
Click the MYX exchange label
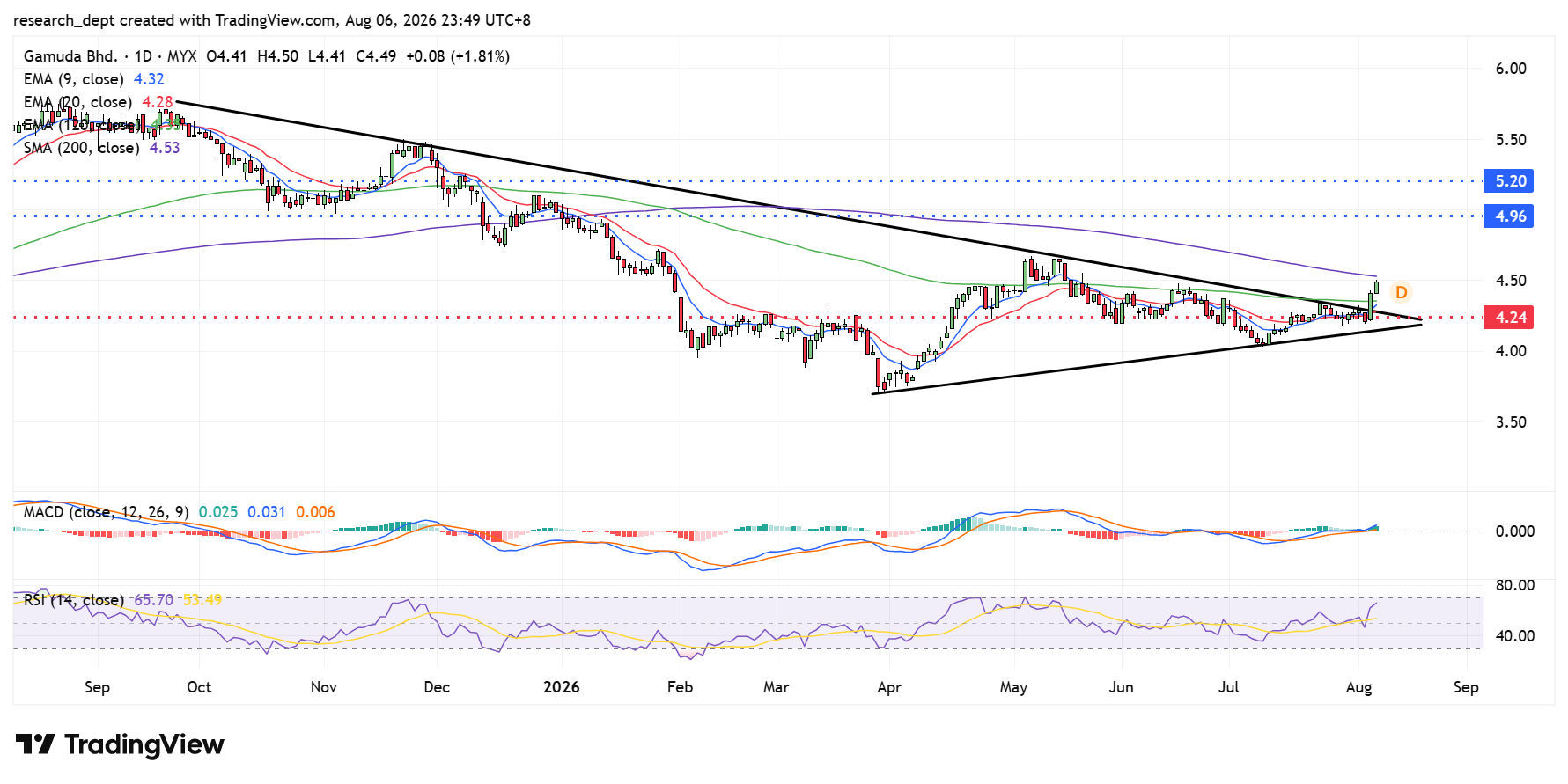click(182, 56)
